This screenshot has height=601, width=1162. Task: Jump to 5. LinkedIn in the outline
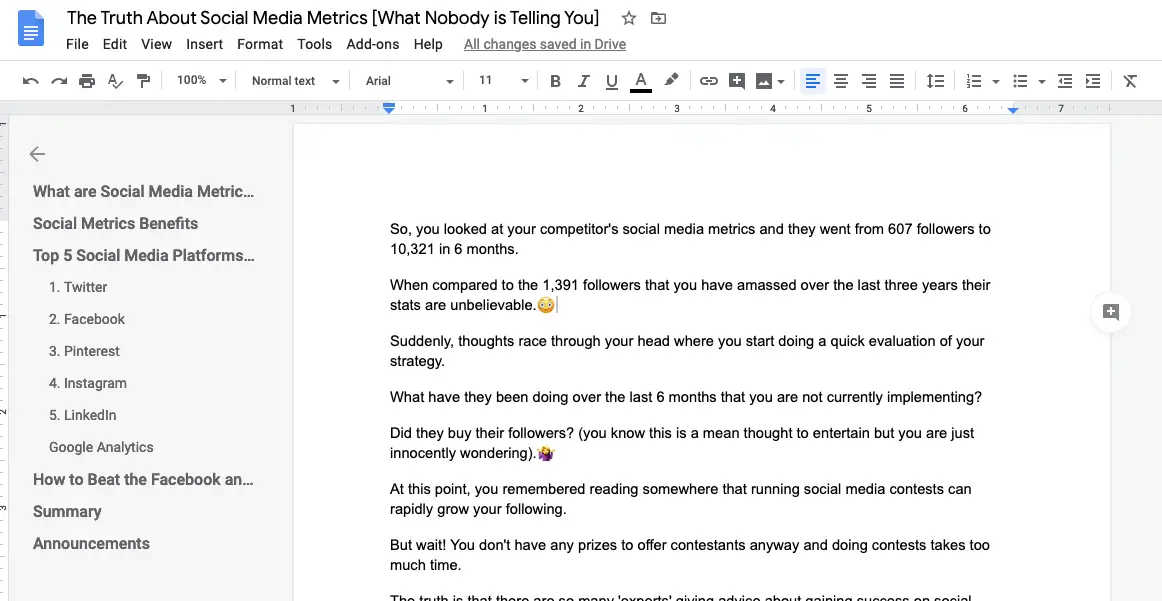pyautogui.click(x=82, y=415)
